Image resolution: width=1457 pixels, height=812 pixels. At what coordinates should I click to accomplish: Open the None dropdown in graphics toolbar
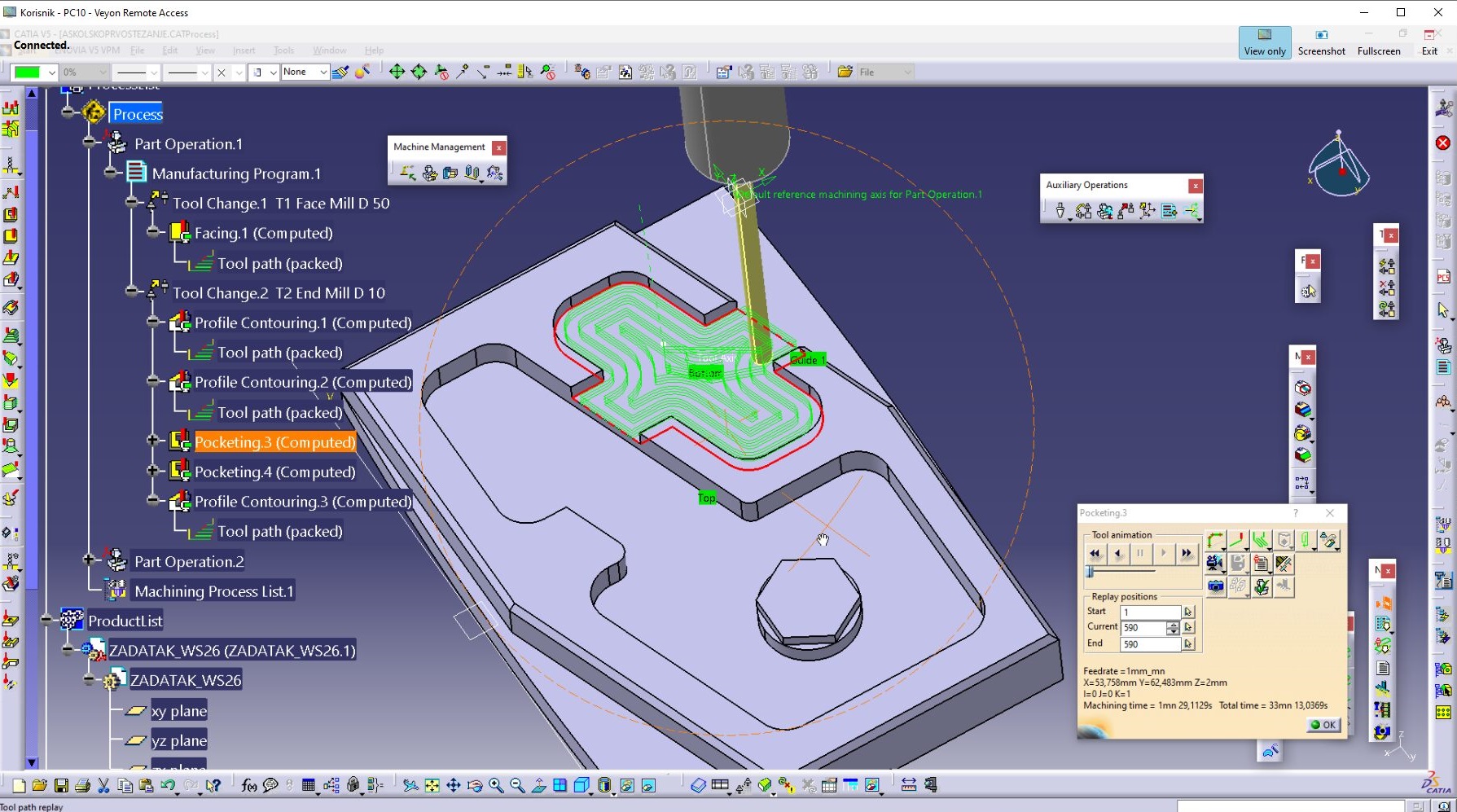pos(323,72)
